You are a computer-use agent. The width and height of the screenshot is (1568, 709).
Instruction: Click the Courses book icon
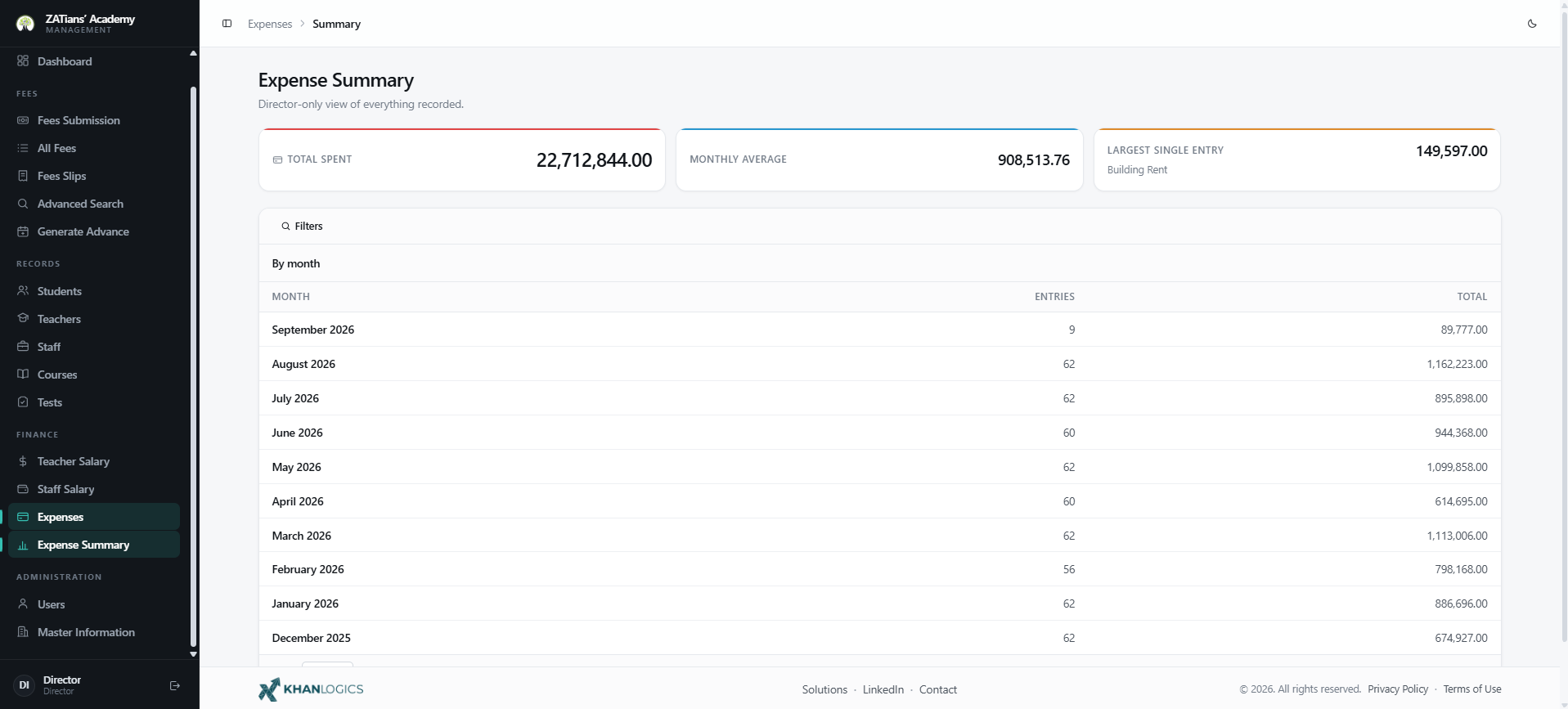23,375
